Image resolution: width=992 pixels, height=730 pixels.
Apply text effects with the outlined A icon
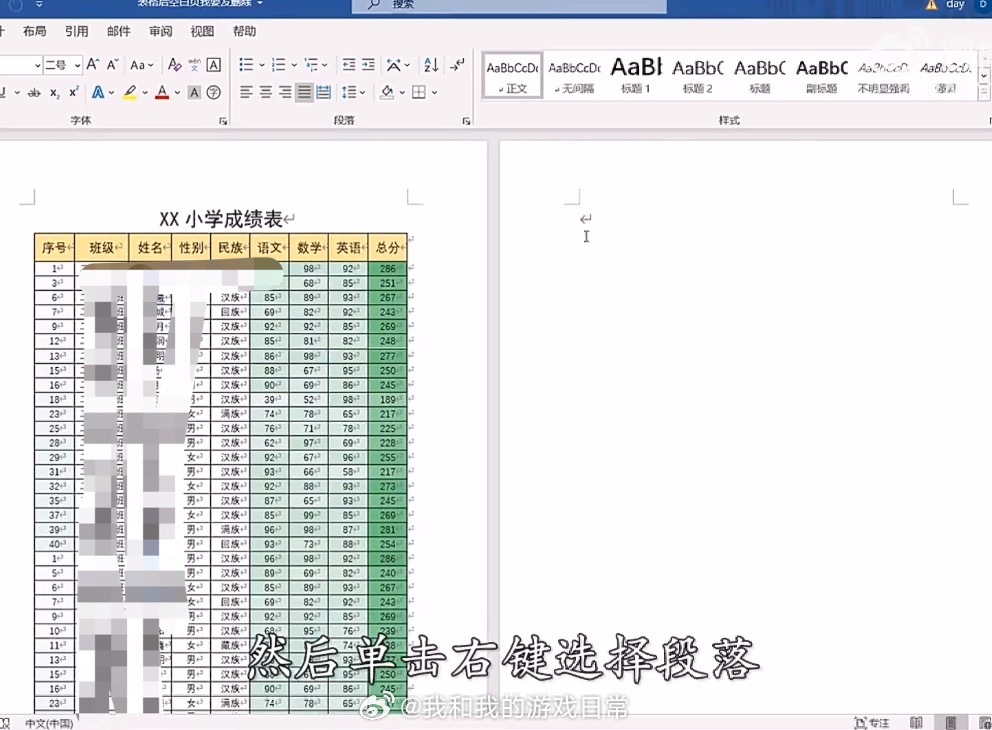[98, 92]
